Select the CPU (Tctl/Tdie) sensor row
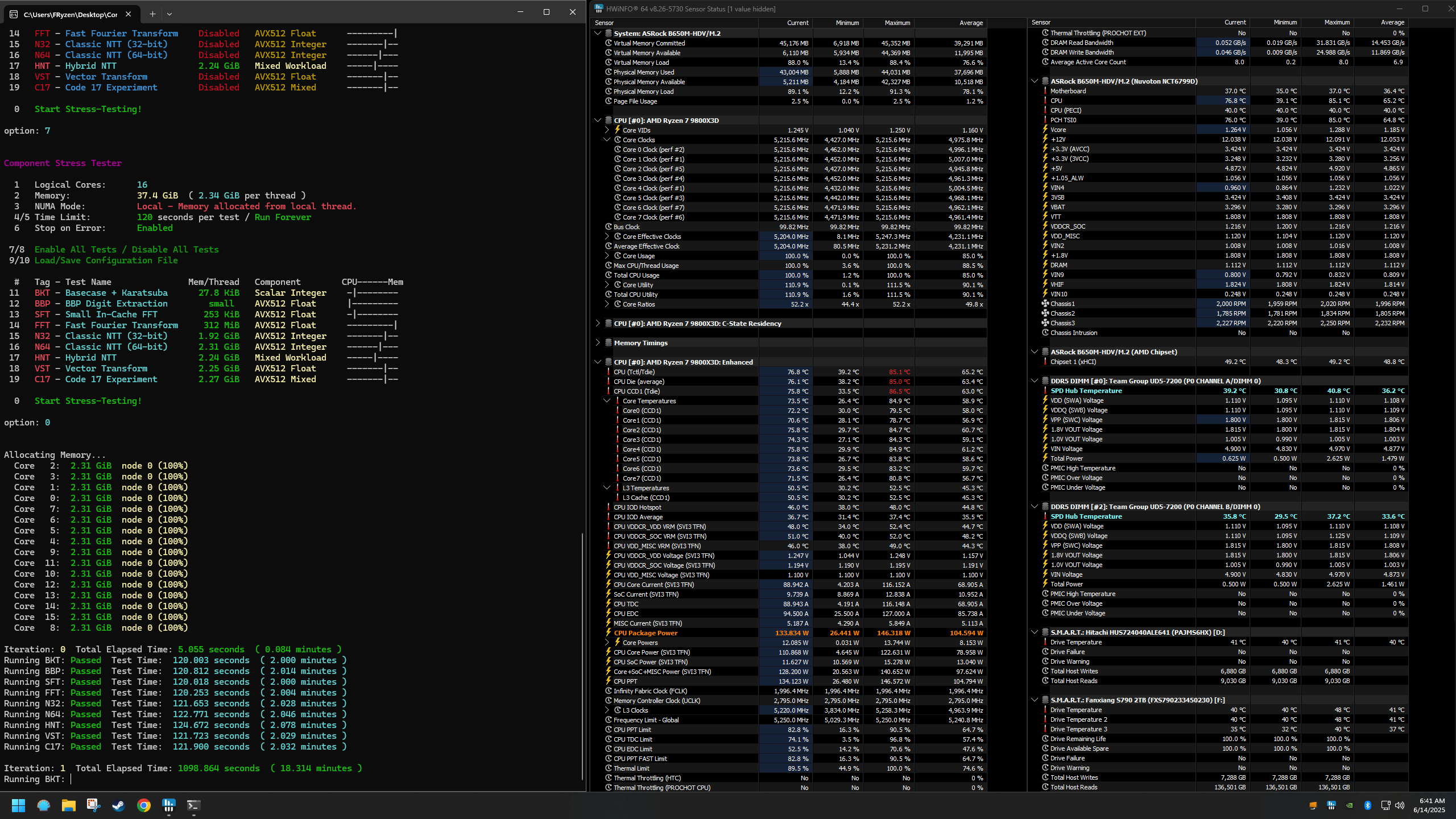1456x819 pixels. click(789, 372)
